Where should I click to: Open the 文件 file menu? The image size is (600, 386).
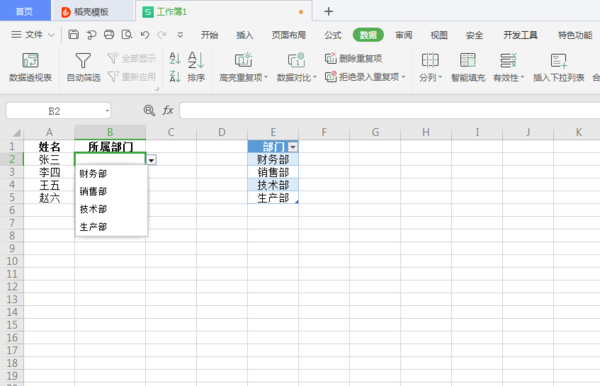pyautogui.click(x=33, y=35)
